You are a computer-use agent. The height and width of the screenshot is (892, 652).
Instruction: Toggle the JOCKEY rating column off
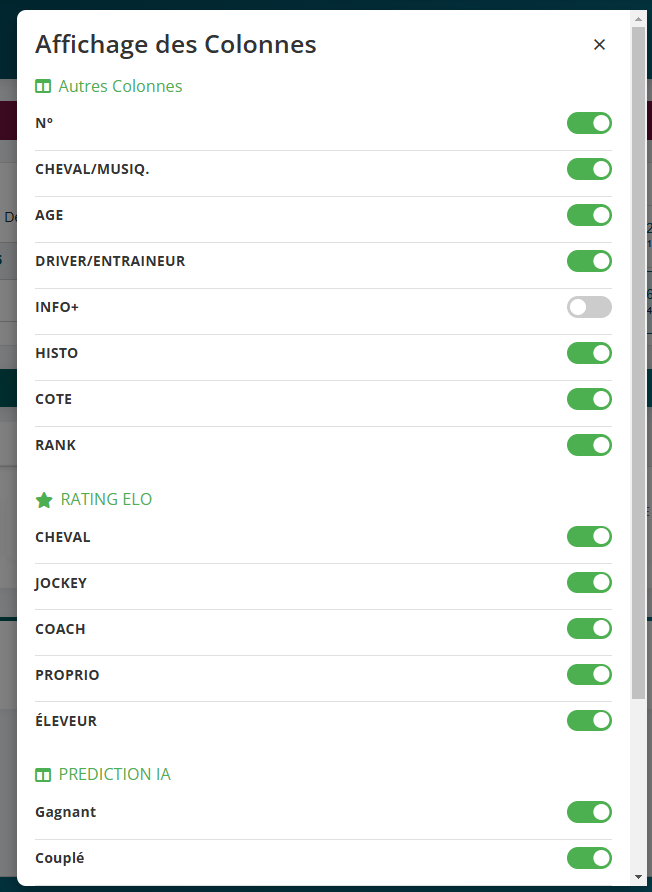589,583
